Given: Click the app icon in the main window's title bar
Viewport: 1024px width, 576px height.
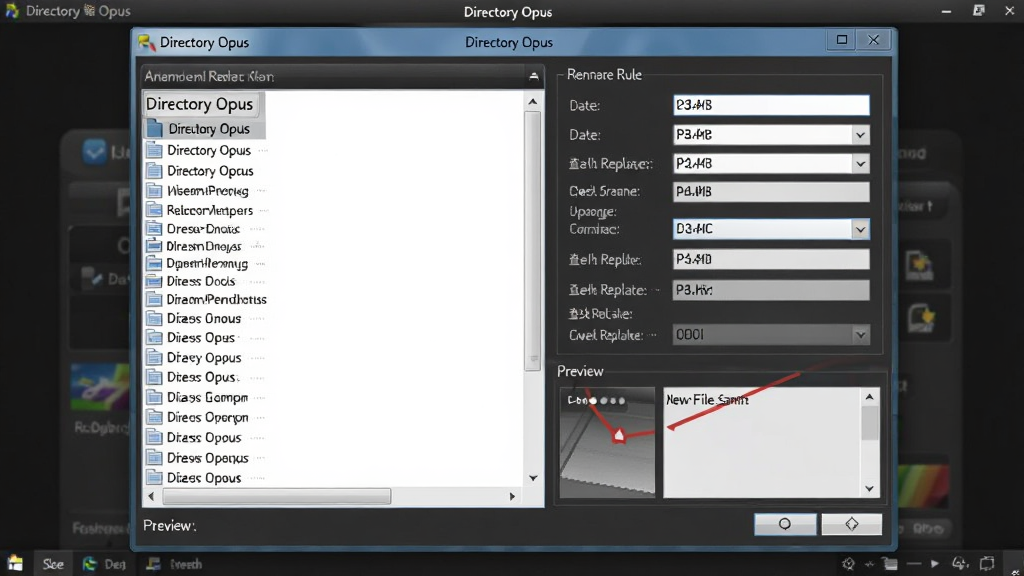Looking at the screenshot, I should (x=12, y=11).
